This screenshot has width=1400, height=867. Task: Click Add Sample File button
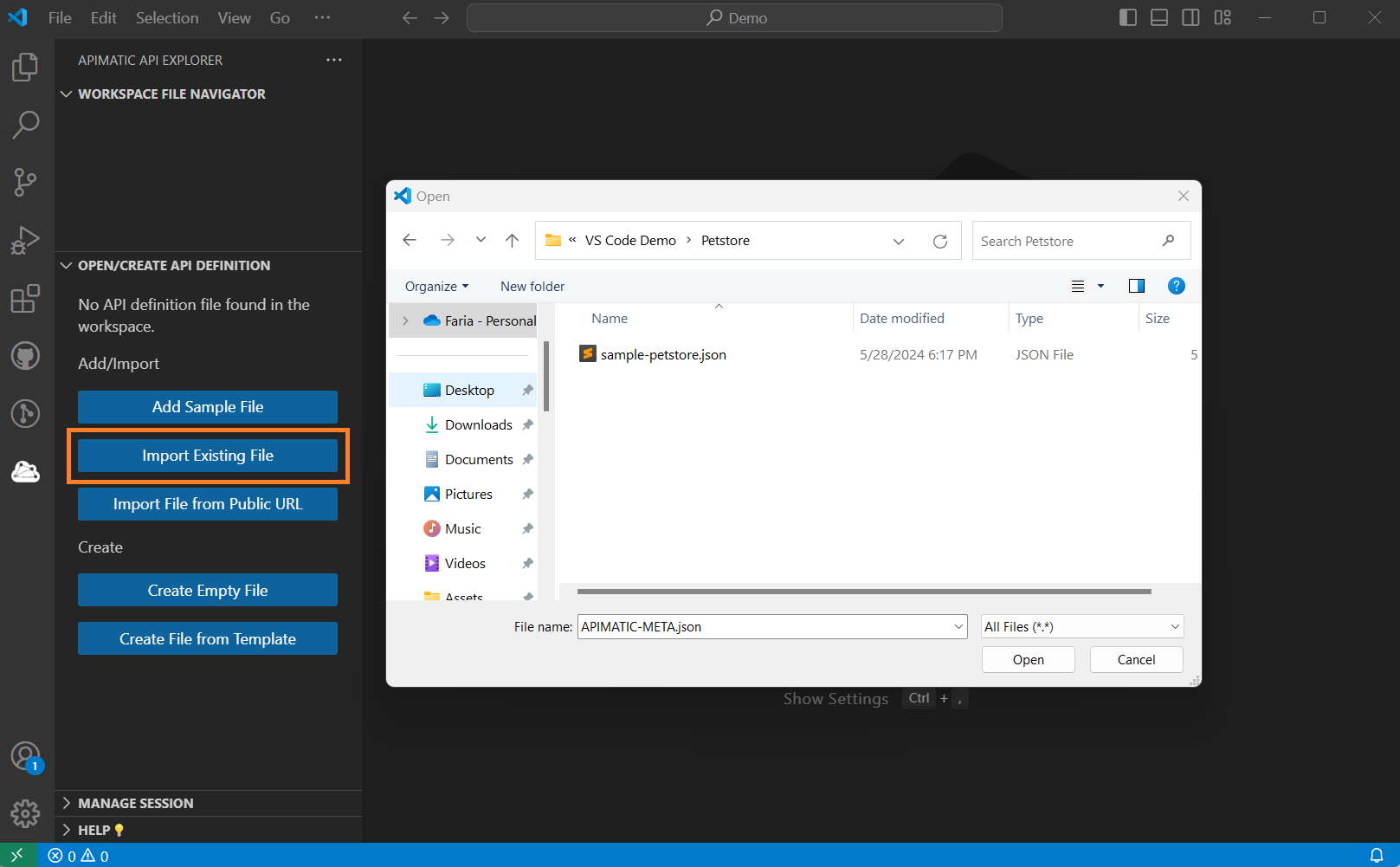pos(208,407)
